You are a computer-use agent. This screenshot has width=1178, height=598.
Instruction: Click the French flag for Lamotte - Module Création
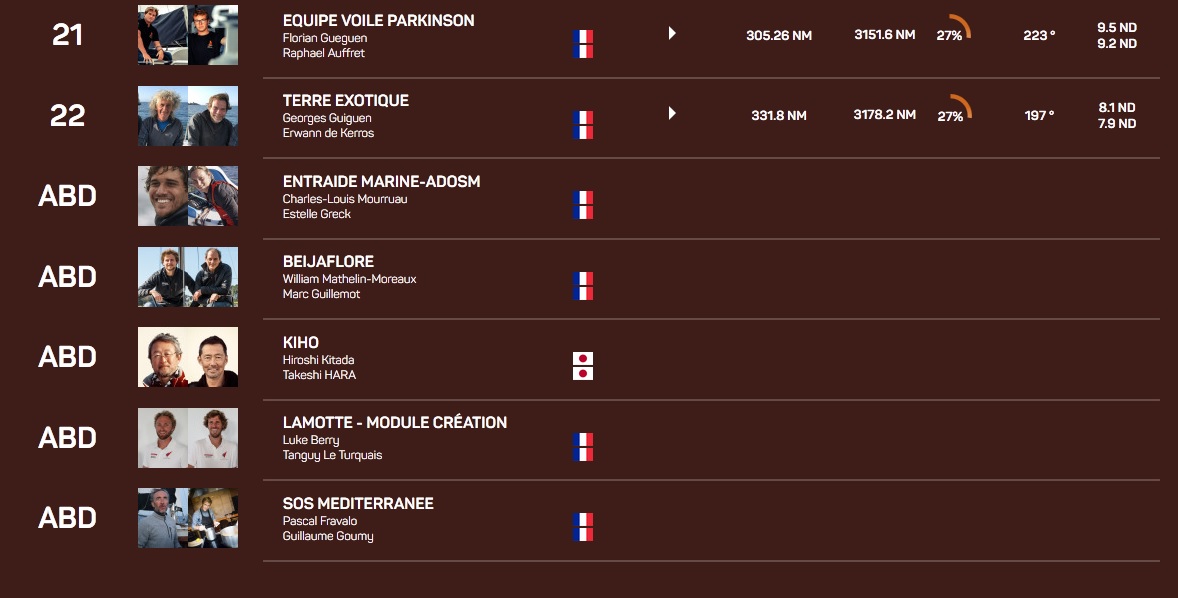(x=583, y=447)
